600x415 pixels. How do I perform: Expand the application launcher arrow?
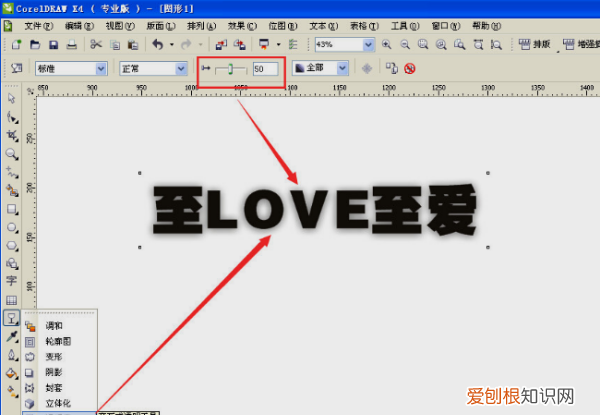coord(279,45)
